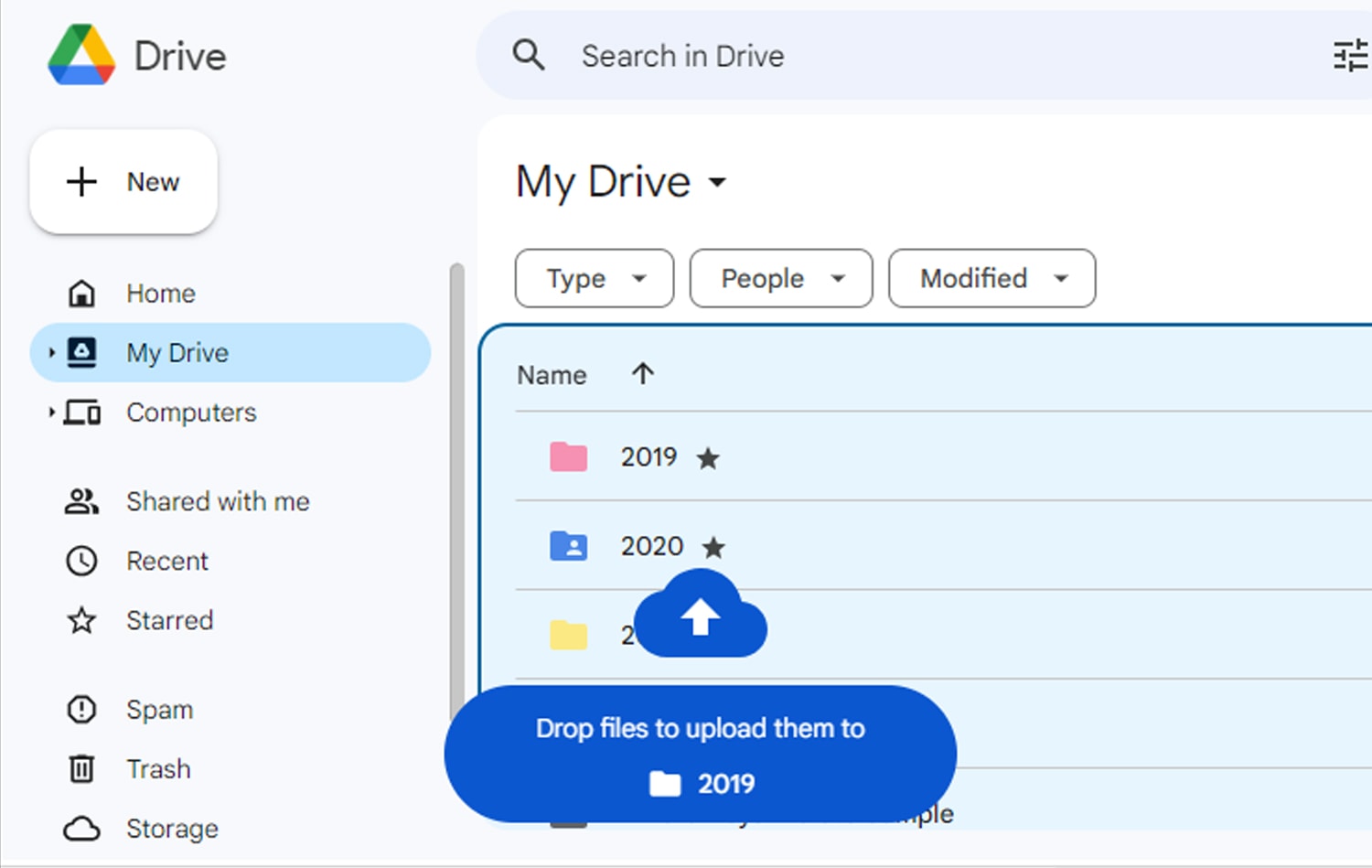Unstar the 2019 folder

pos(709,457)
